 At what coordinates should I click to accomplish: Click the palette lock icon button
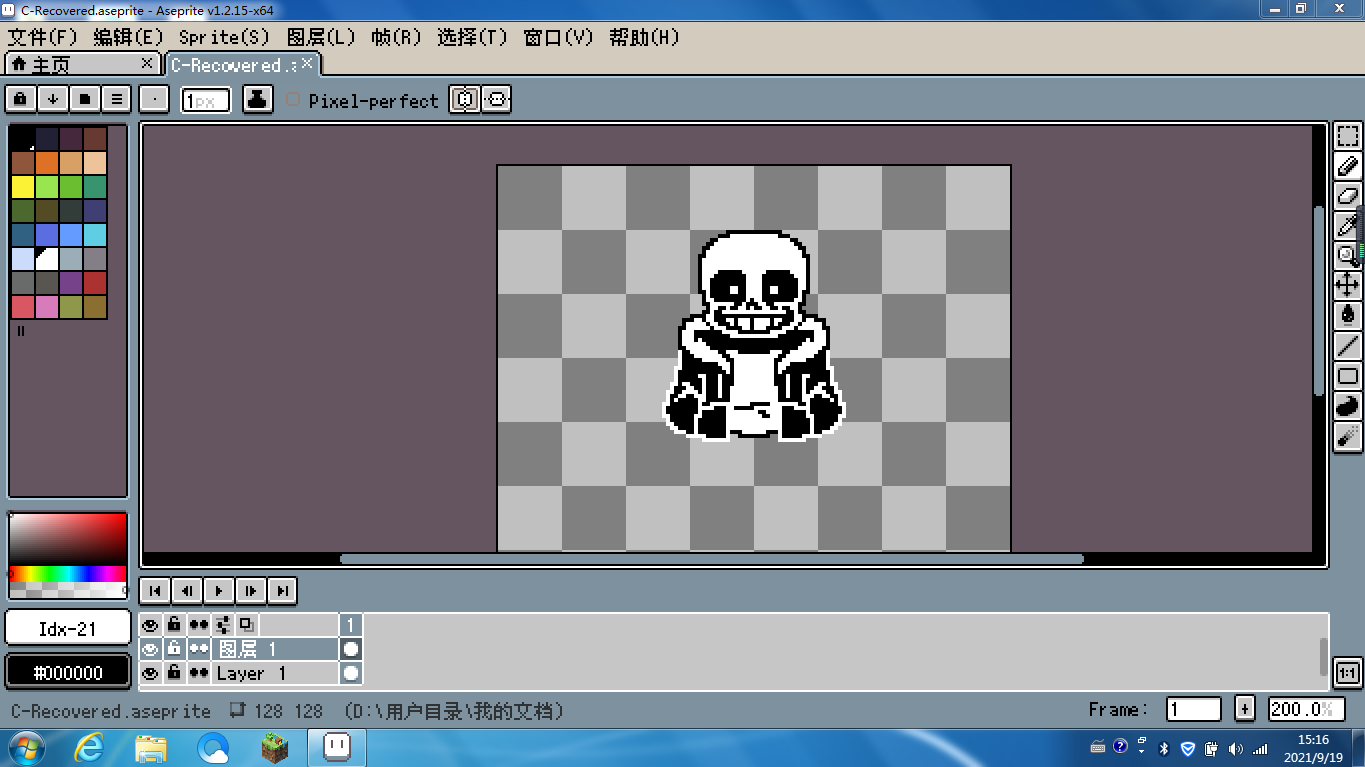21,99
